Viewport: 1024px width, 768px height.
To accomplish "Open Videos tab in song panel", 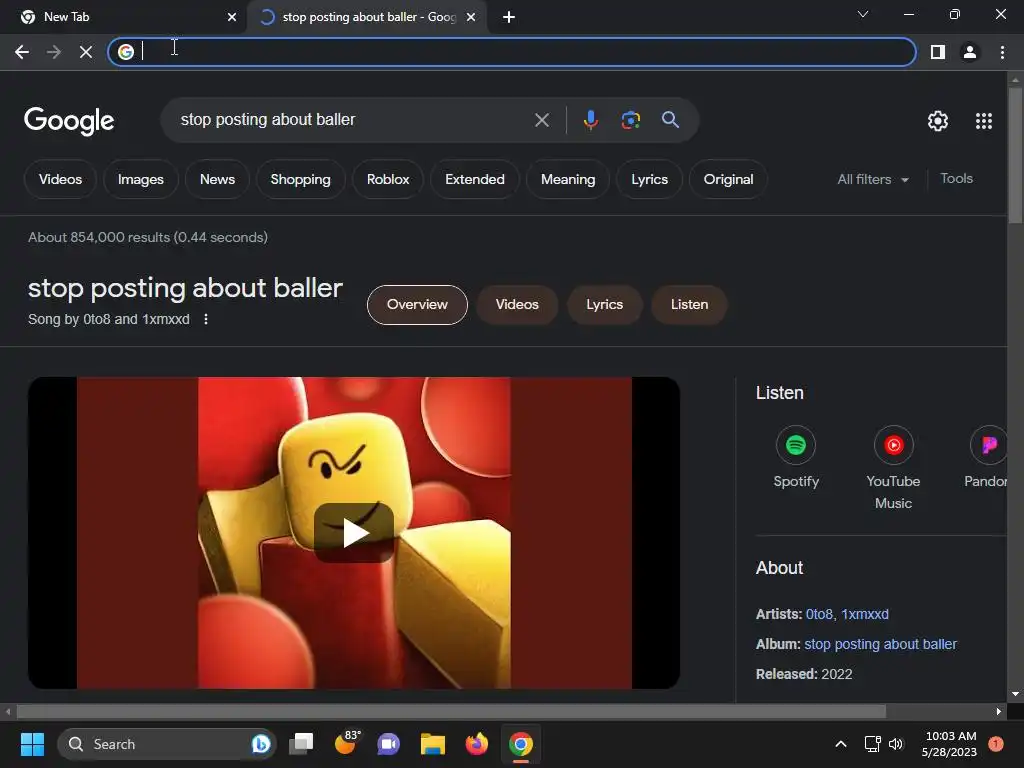I will pyautogui.click(x=517, y=304).
